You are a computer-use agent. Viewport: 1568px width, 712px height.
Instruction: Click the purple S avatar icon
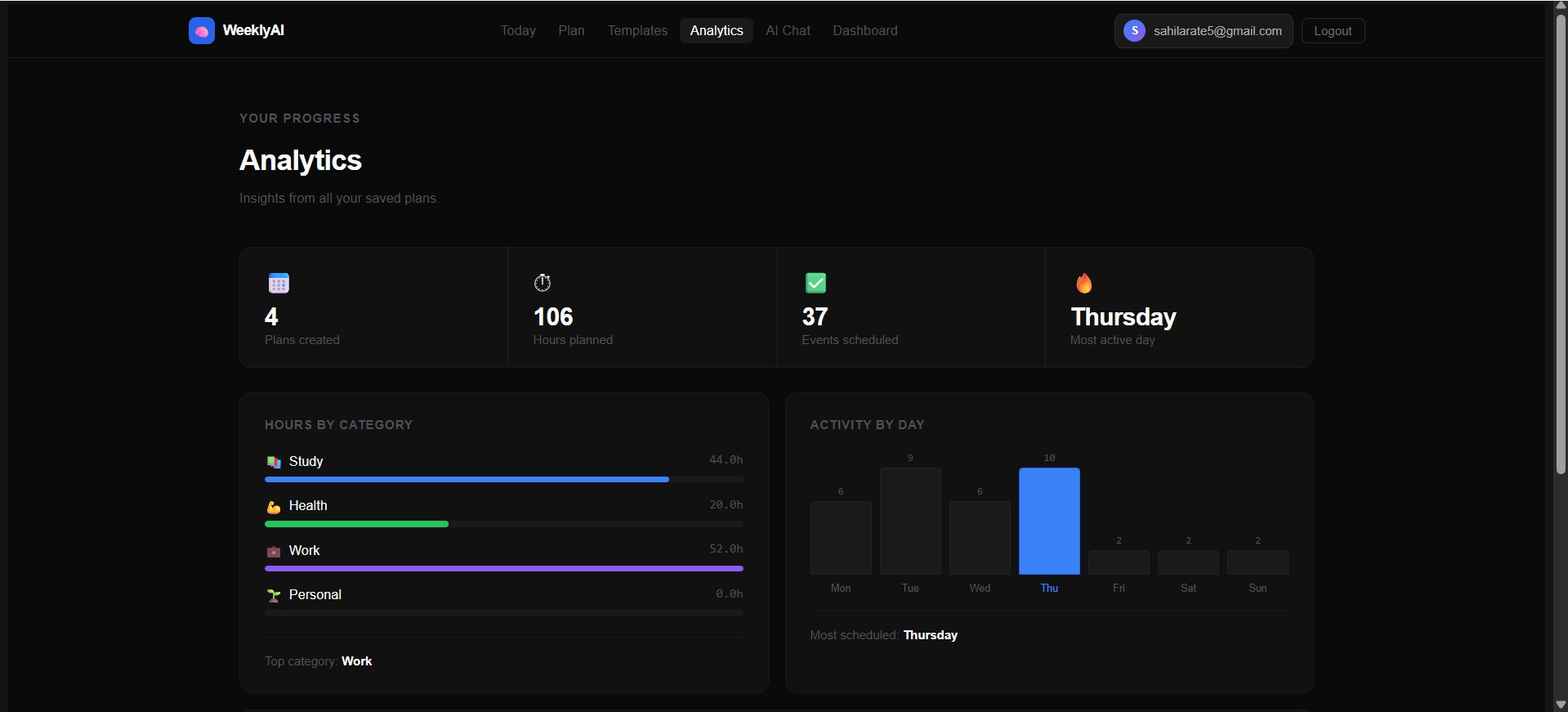point(1134,31)
